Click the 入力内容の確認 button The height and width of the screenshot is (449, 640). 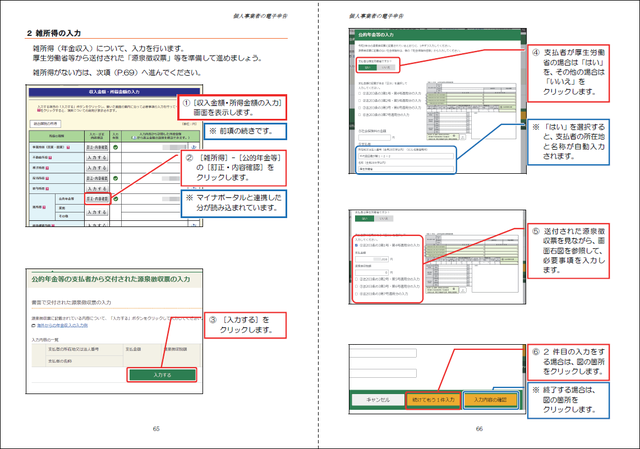tap(491, 400)
